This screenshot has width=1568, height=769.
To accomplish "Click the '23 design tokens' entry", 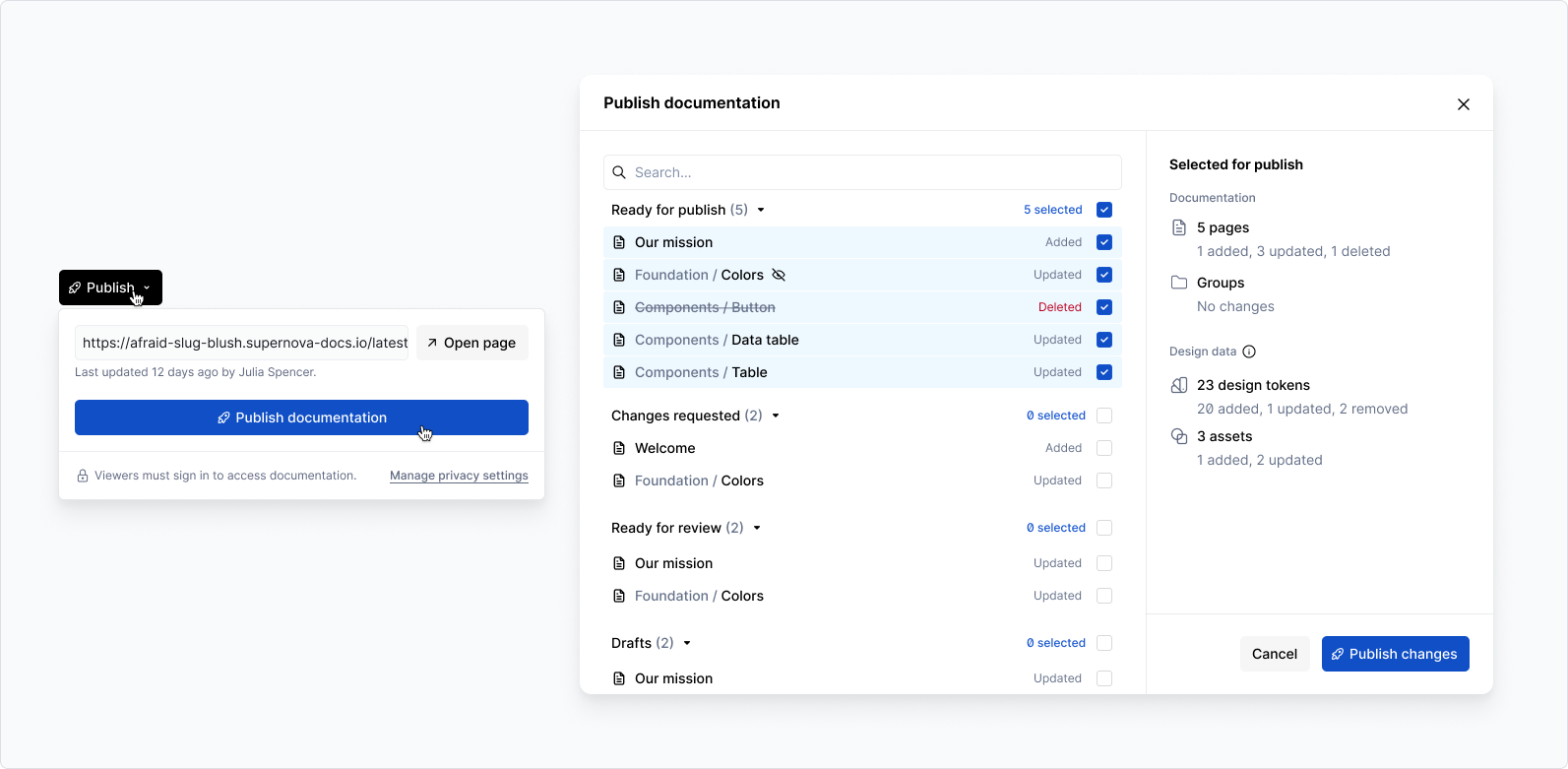I will click(1253, 385).
